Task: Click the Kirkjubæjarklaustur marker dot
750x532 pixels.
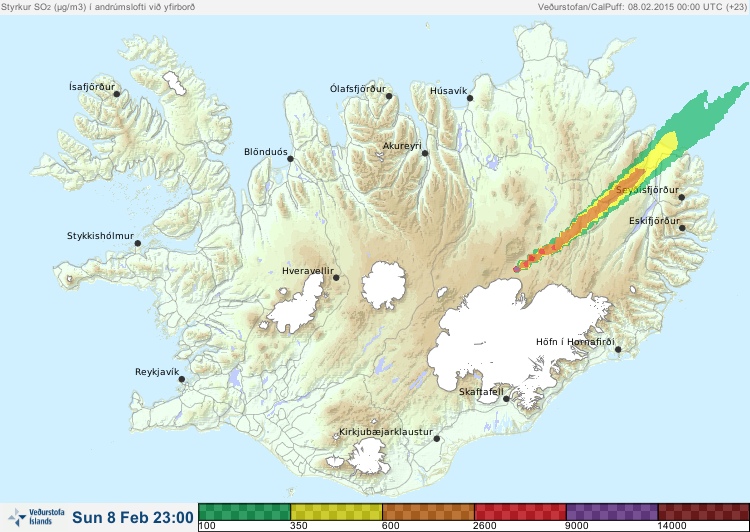Action: coord(436,439)
